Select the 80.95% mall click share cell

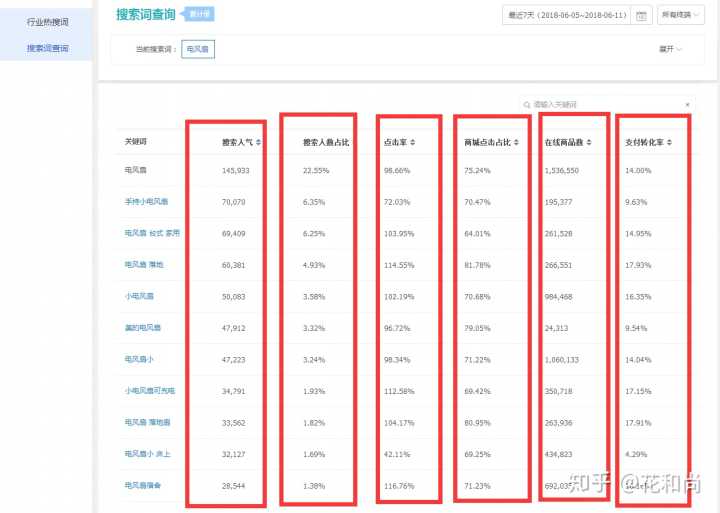[x=477, y=423]
